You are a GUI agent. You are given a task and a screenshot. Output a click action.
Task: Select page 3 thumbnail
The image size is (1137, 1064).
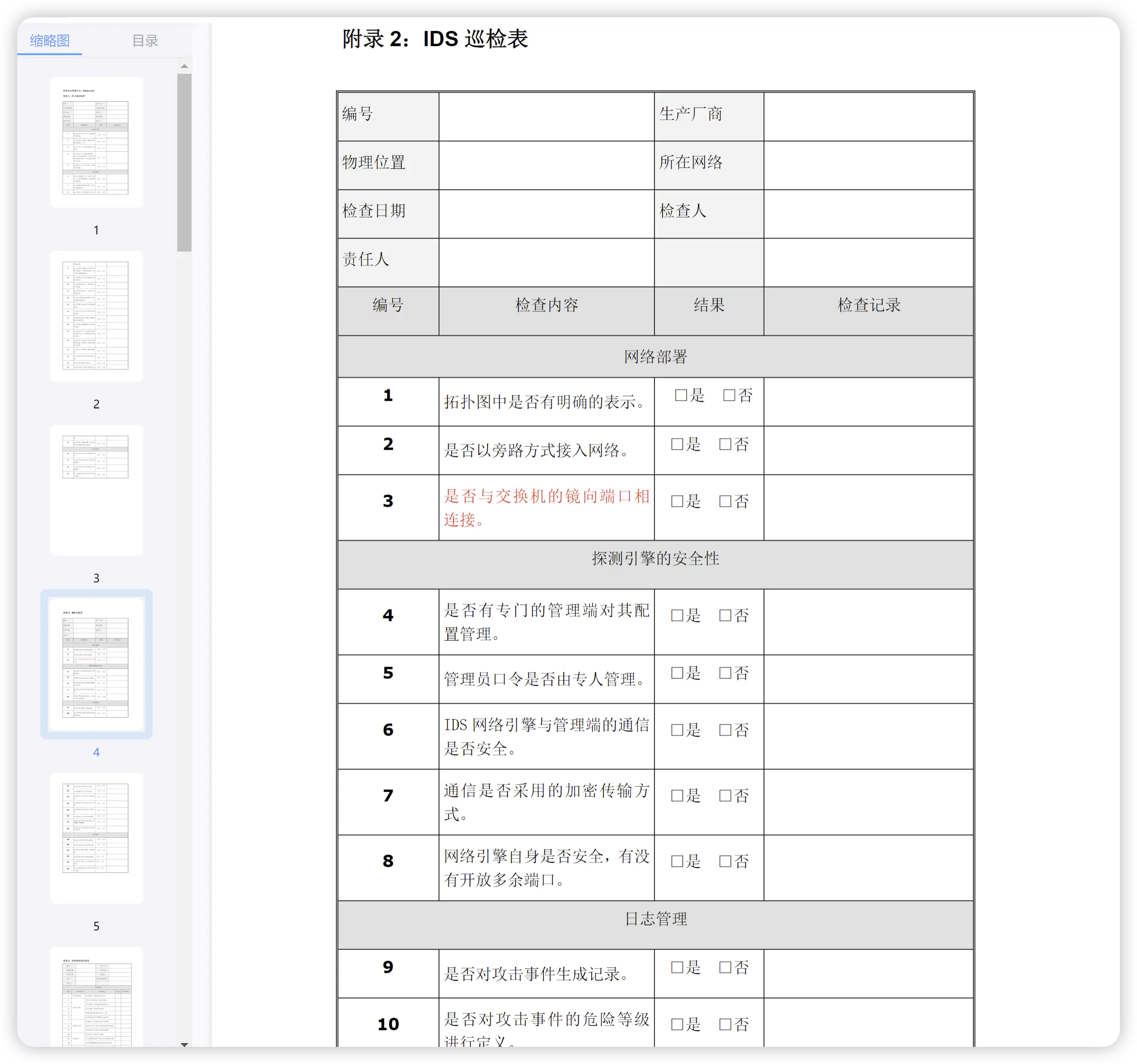pyautogui.click(x=96, y=490)
